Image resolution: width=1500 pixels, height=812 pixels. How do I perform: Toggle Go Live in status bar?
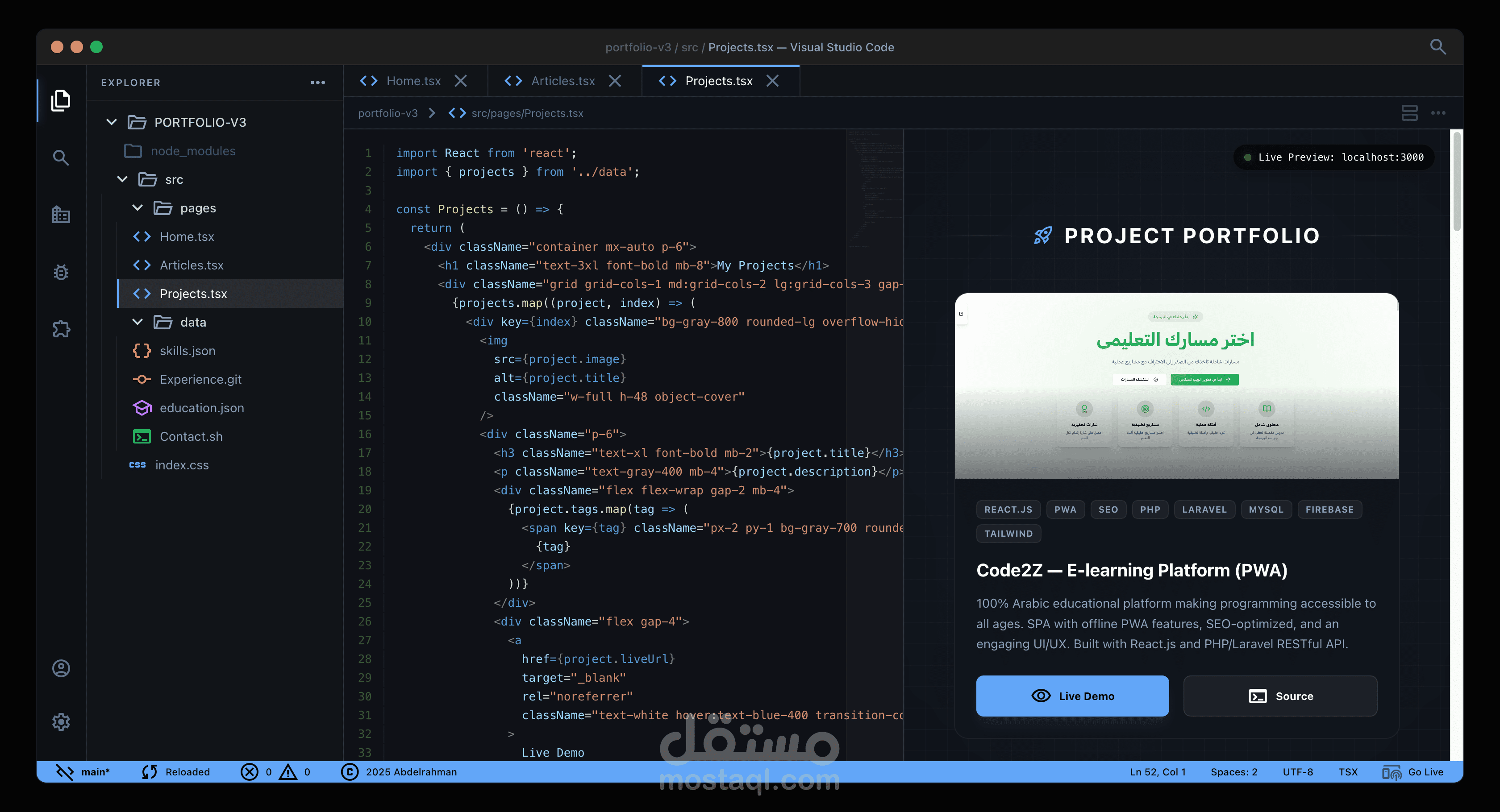(x=1413, y=772)
